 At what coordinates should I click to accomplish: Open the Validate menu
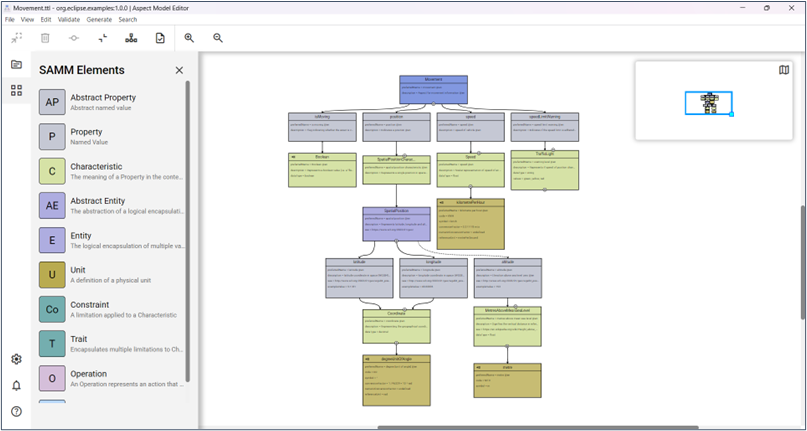(x=68, y=20)
